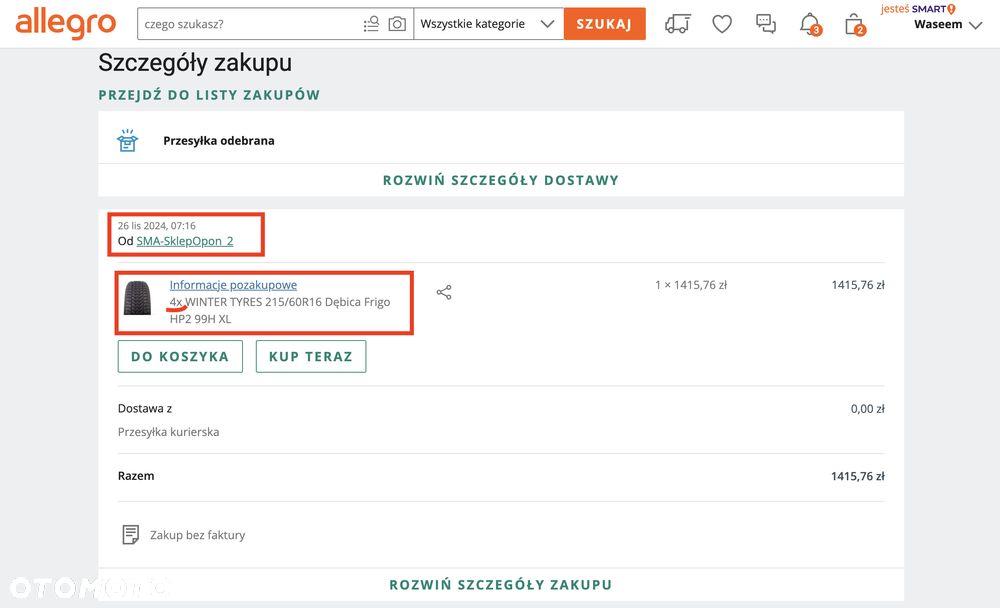Expand ROZWIŃ SZCZEGÓŁY ZAKUPU section
This screenshot has width=1000, height=608.
(501, 585)
